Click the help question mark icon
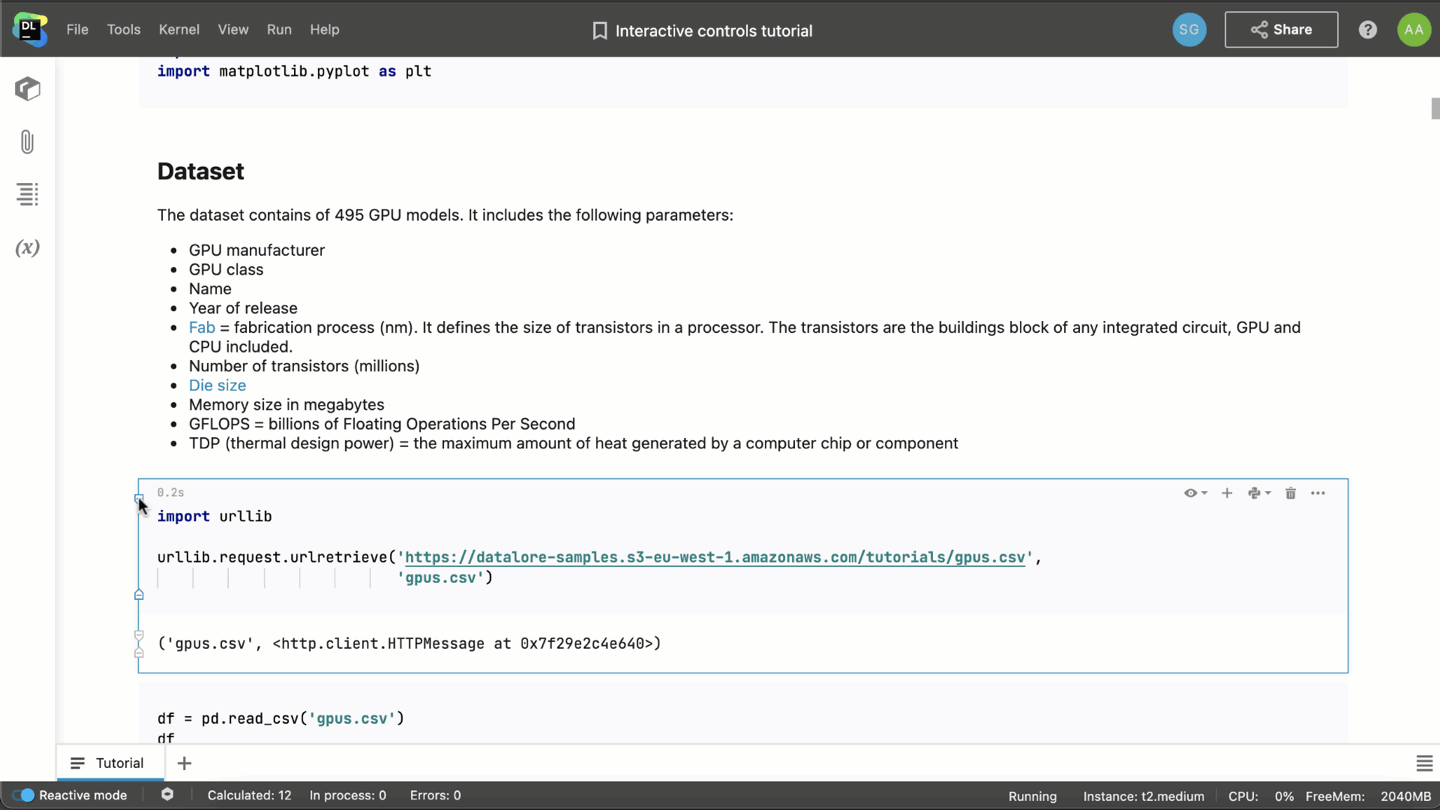The image size is (1440, 810). pos(1368,30)
